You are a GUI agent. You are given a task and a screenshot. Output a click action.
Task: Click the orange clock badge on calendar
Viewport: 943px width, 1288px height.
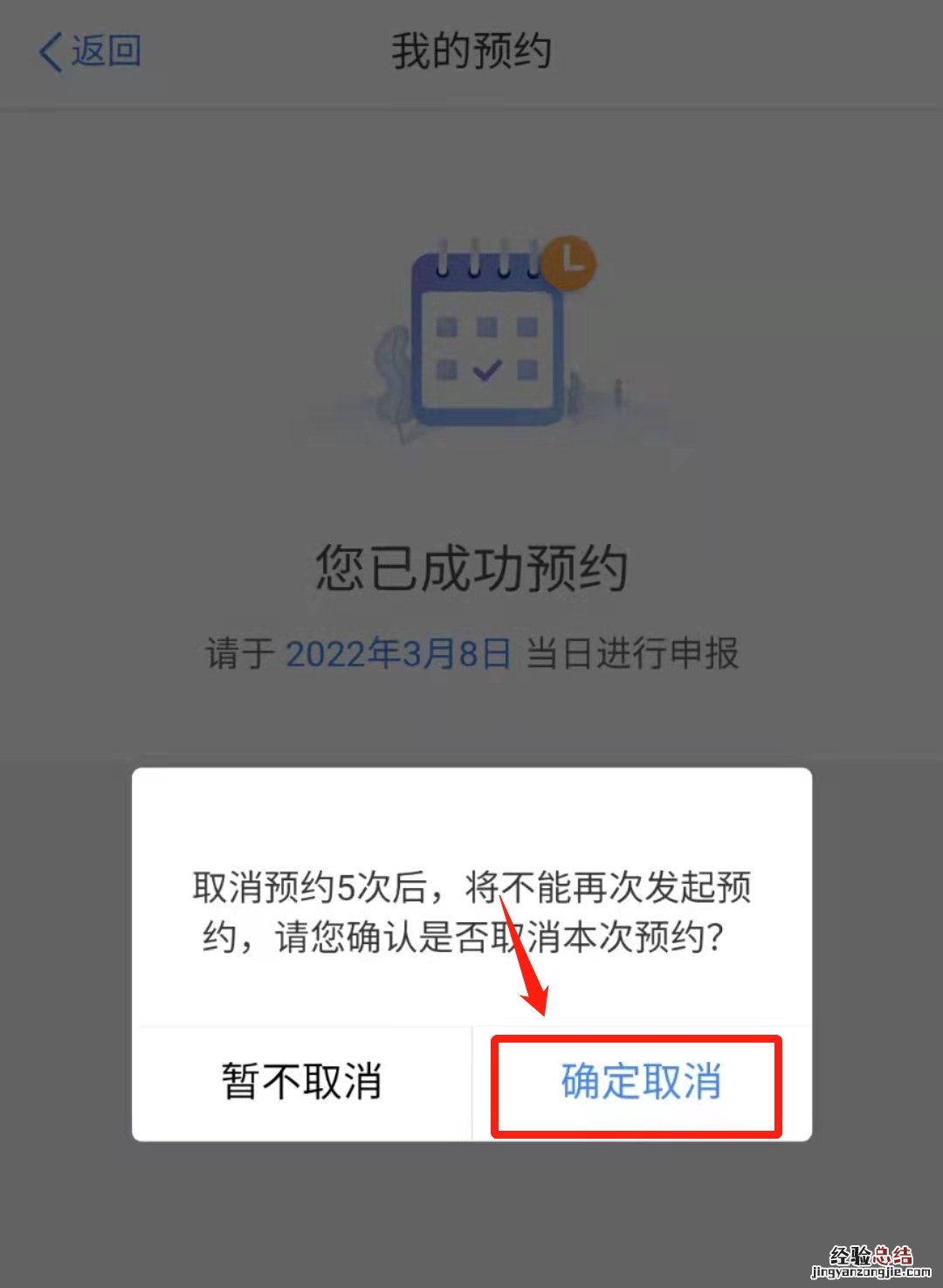pyautogui.click(x=568, y=262)
